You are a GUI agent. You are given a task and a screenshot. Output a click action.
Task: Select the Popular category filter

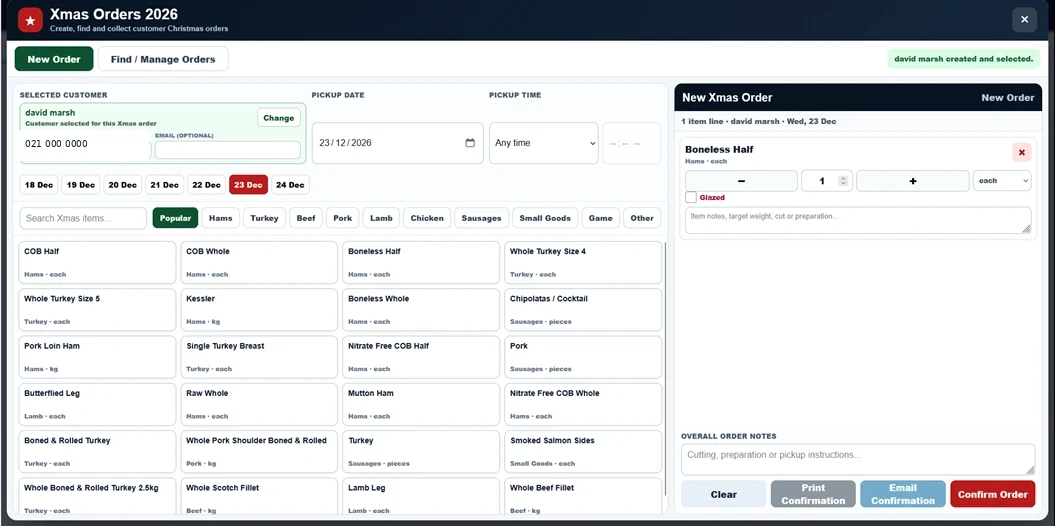coord(175,218)
